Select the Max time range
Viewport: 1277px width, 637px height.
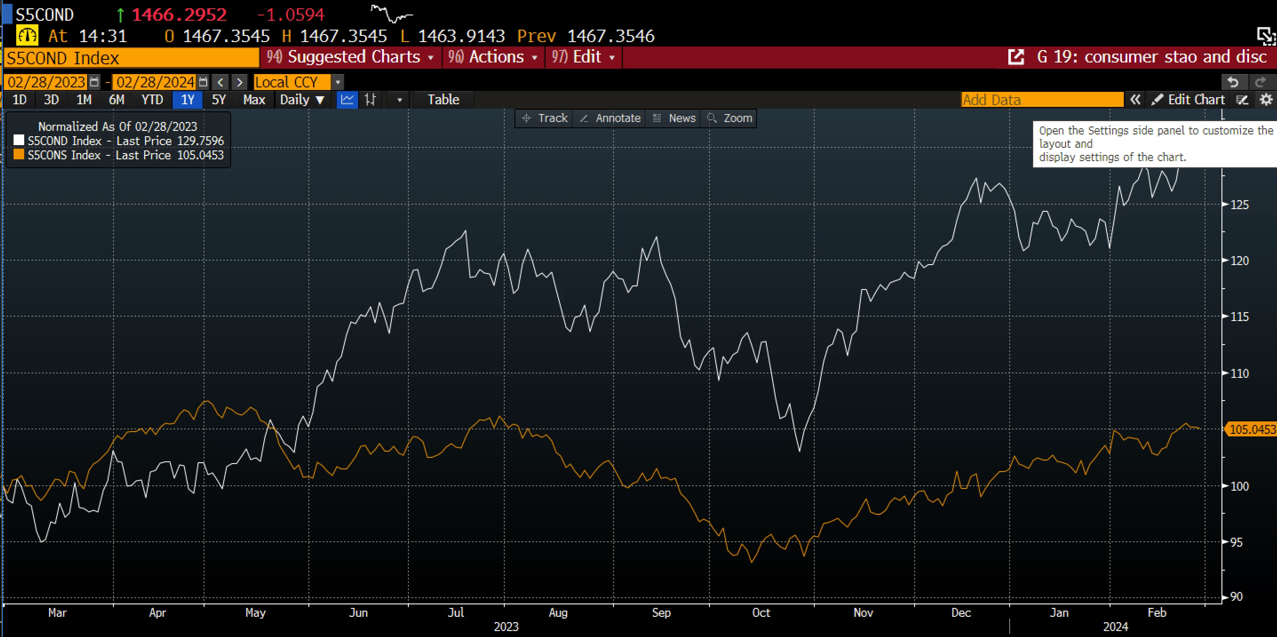[254, 100]
